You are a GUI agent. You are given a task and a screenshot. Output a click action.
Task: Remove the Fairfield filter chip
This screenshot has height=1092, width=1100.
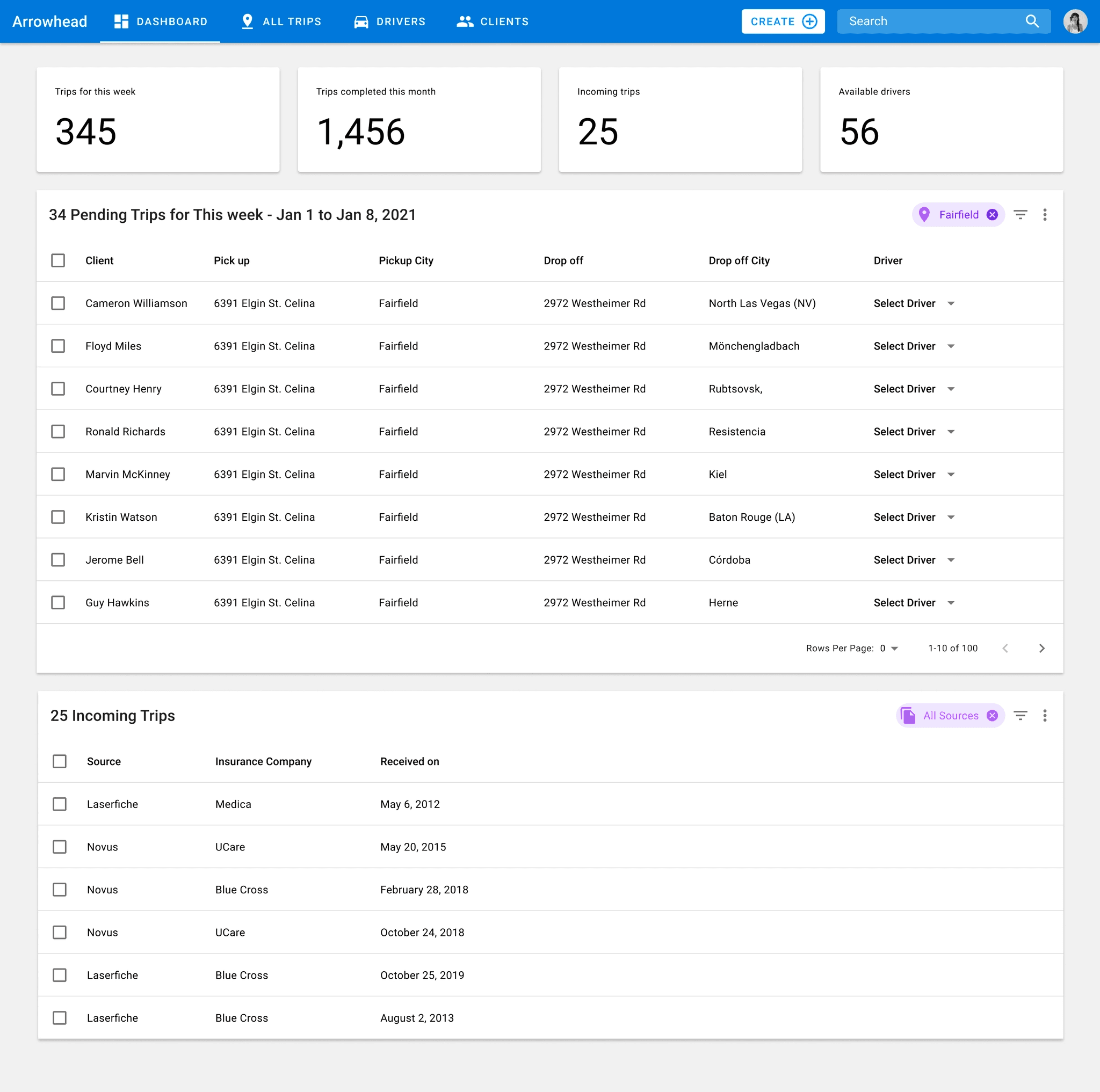click(x=992, y=215)
